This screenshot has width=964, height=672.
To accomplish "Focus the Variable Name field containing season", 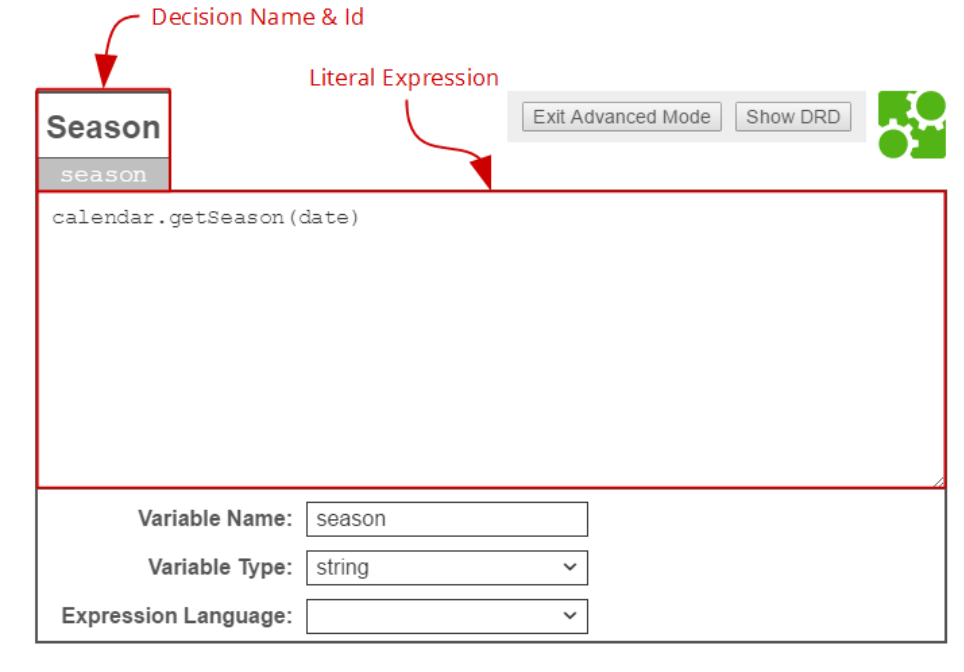I will point(447,519).
